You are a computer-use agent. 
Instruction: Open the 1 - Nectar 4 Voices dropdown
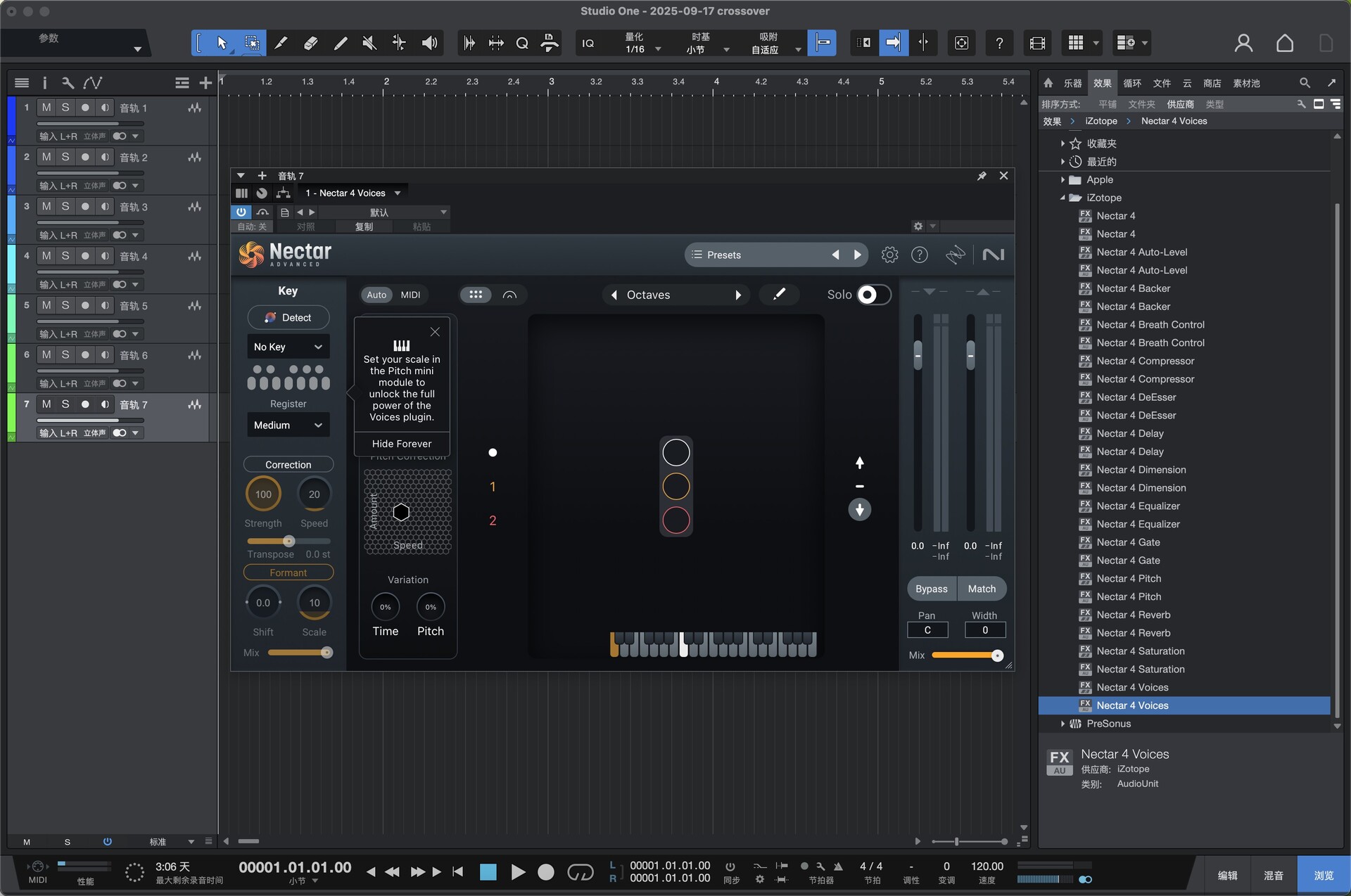[352, 193]
